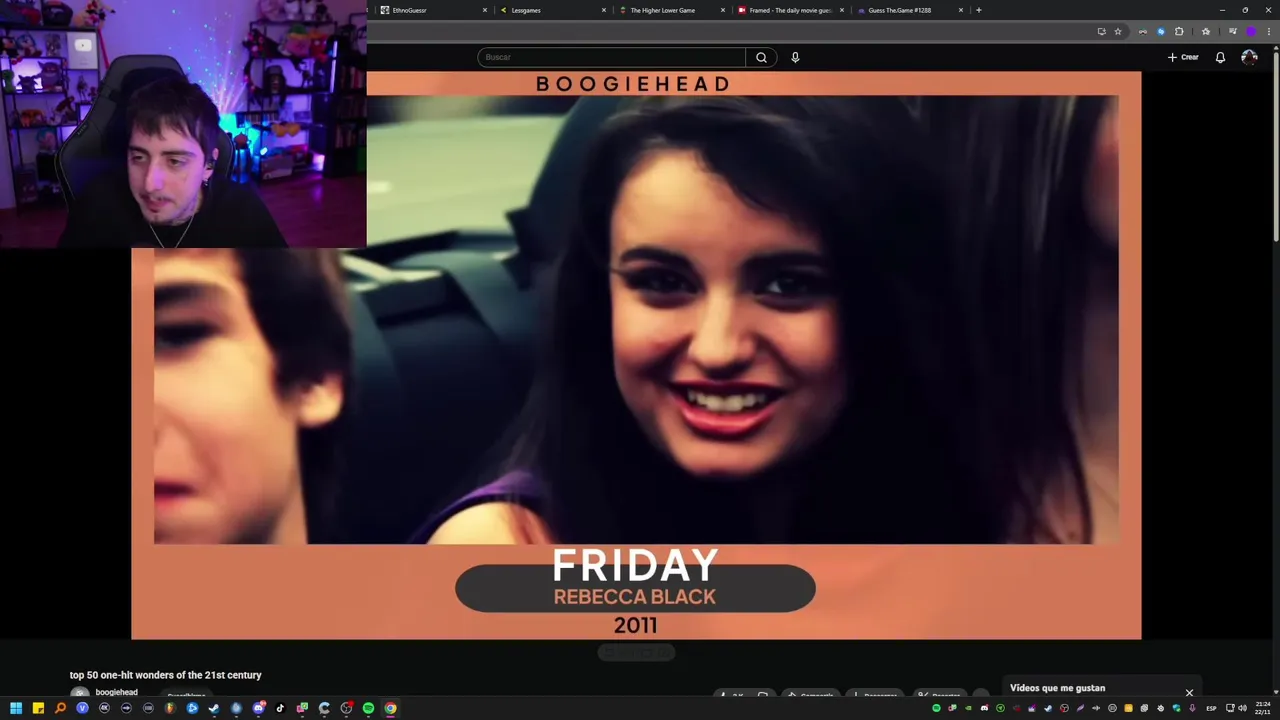Click the Chrome icon in the taskbar
1280x720 pixels.
click(390, 708)
